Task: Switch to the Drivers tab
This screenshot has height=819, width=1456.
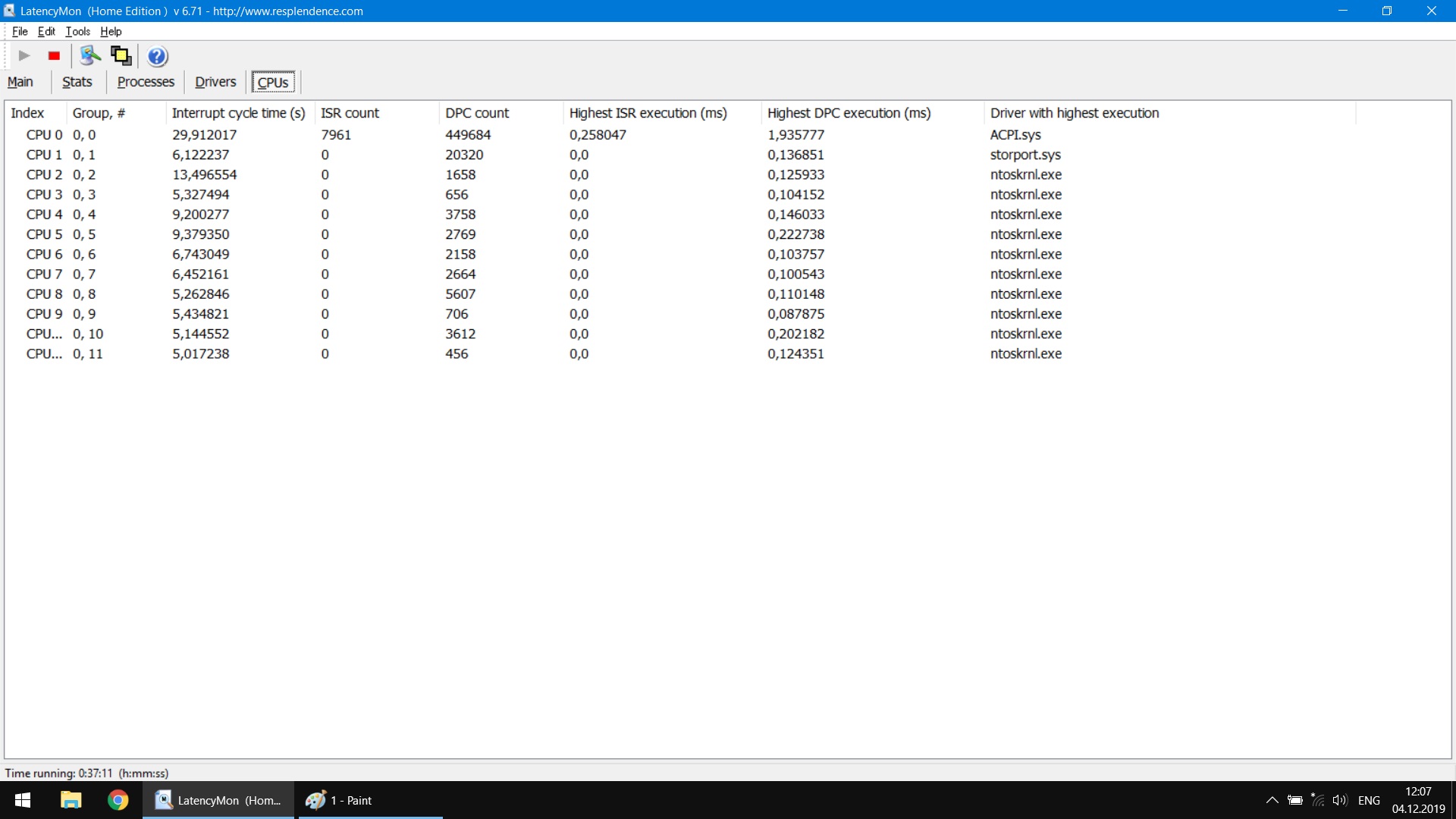Action: point(215,82)
